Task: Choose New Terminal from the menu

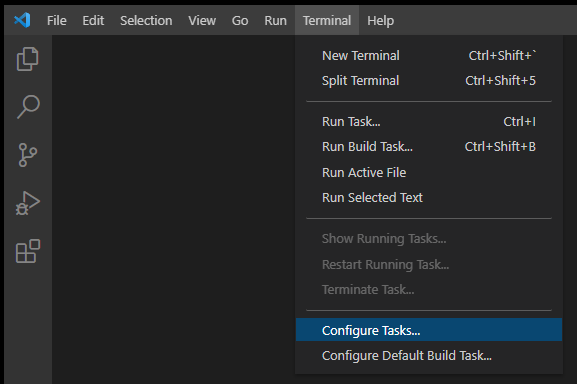Action: [429, 56]
